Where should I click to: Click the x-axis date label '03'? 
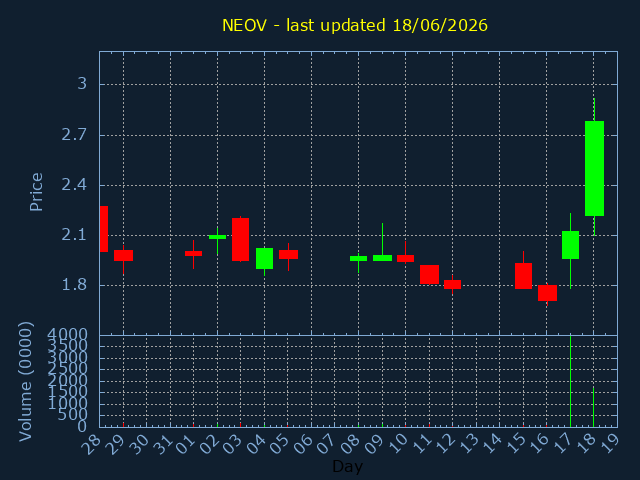(x=233, y=444)
